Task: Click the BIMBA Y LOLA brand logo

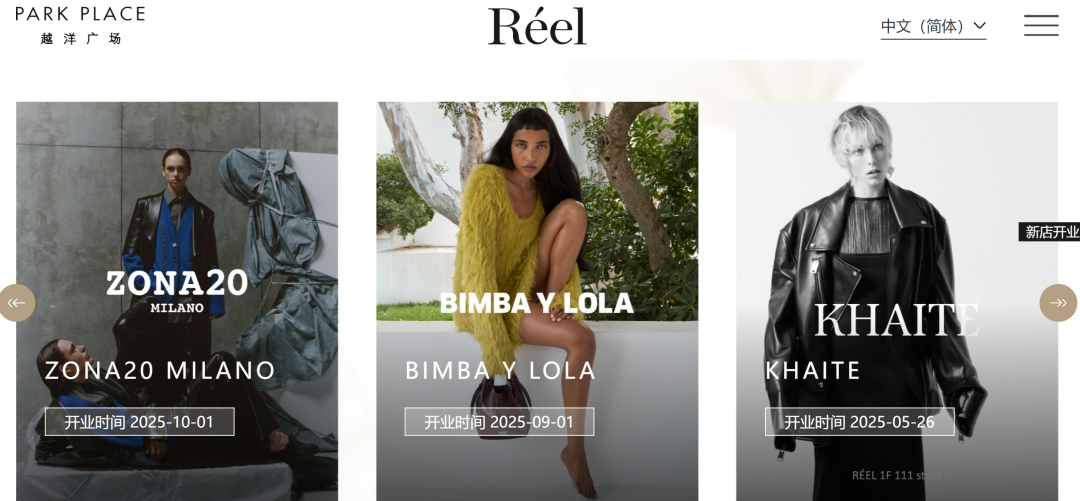Action: 537,303
